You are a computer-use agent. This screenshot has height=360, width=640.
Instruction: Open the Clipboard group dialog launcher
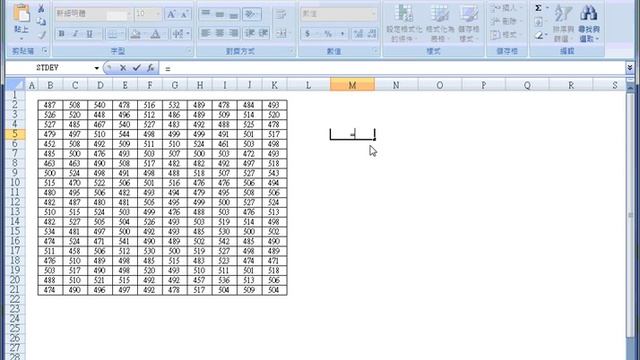[44, 51]
